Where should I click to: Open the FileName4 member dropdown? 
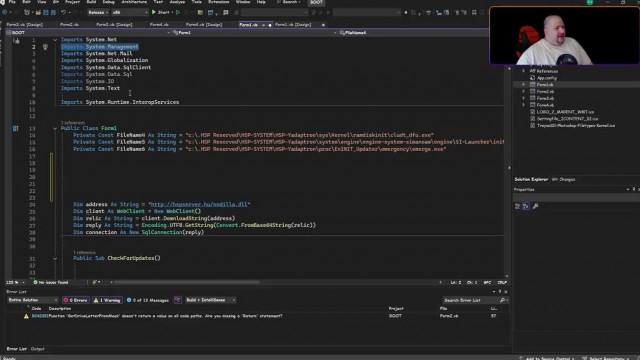coord(413,33)
